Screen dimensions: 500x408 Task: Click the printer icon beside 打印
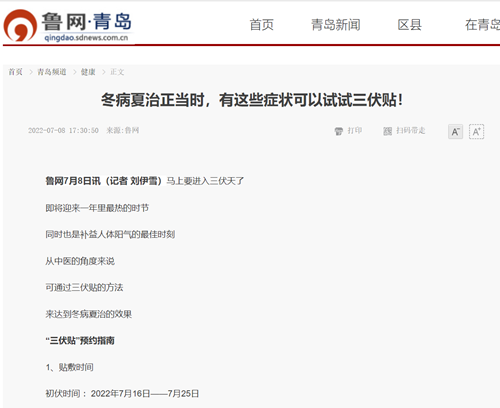(339, 131)
